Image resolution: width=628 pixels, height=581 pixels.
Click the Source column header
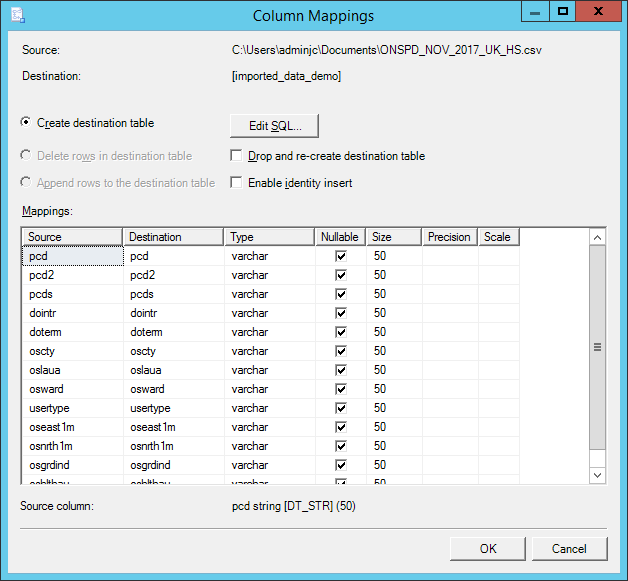pos(72,237)
